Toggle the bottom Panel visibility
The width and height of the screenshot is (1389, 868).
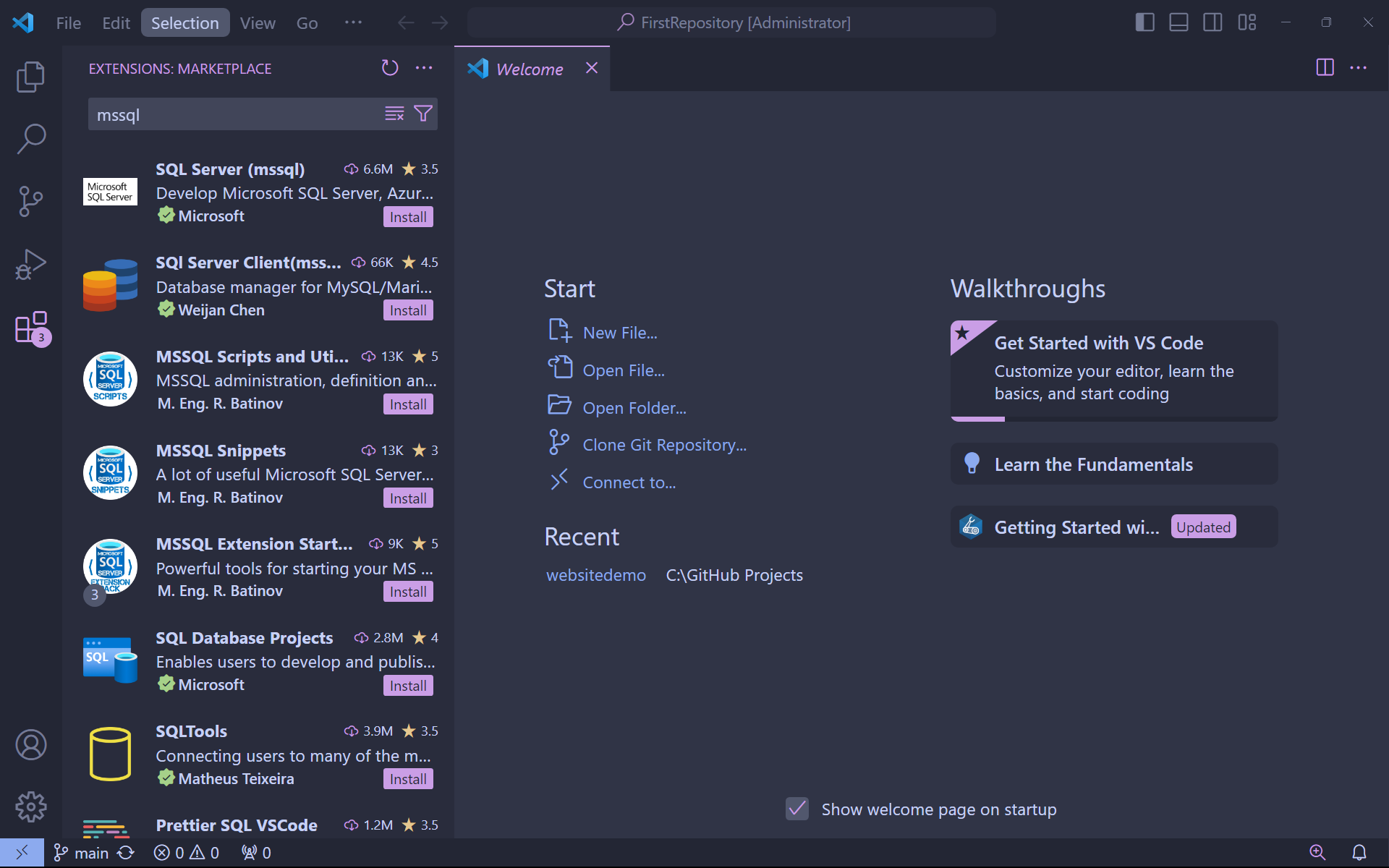tap(1178, 22)
